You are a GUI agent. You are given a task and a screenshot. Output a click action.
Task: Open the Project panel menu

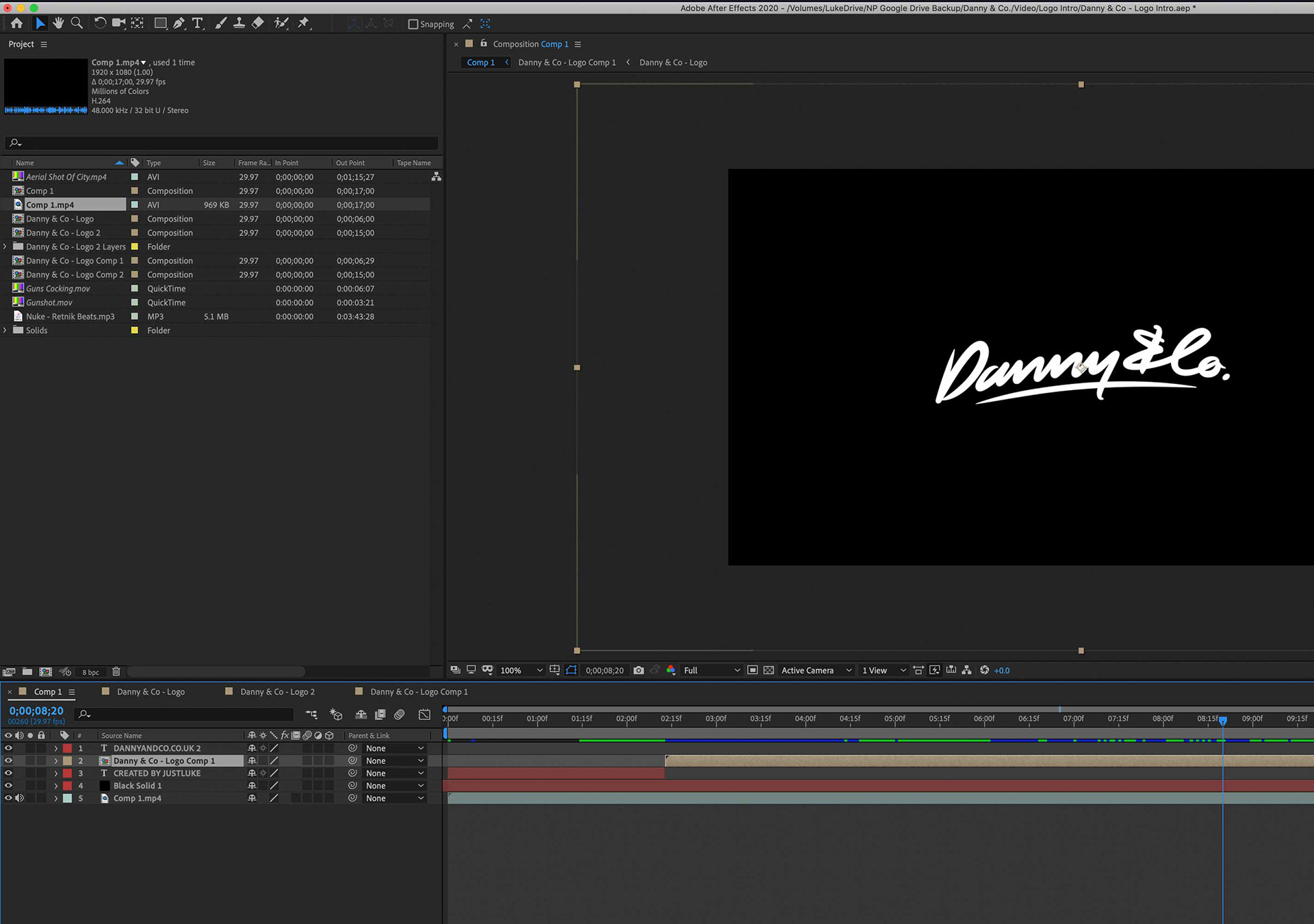44,44
